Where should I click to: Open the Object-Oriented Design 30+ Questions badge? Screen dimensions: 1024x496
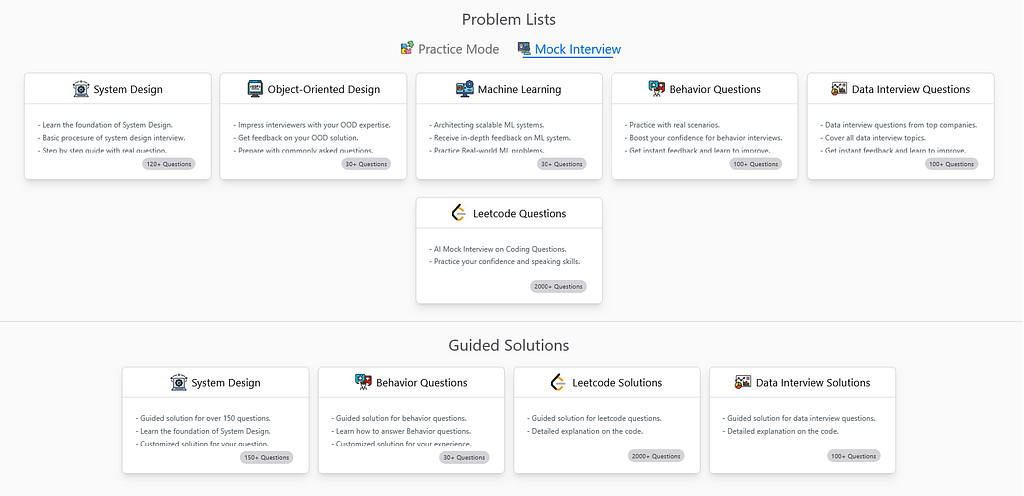[366, 164]
